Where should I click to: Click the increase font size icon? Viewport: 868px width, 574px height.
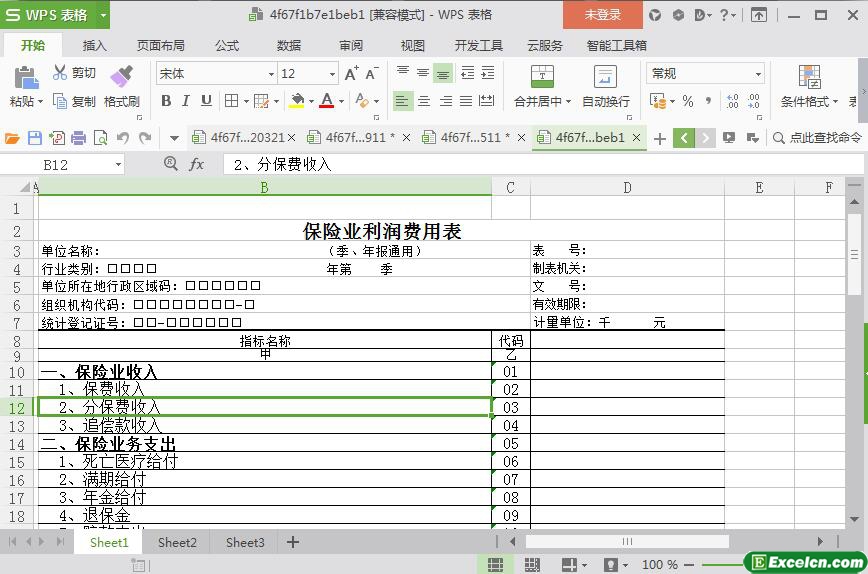click(351, 74)
